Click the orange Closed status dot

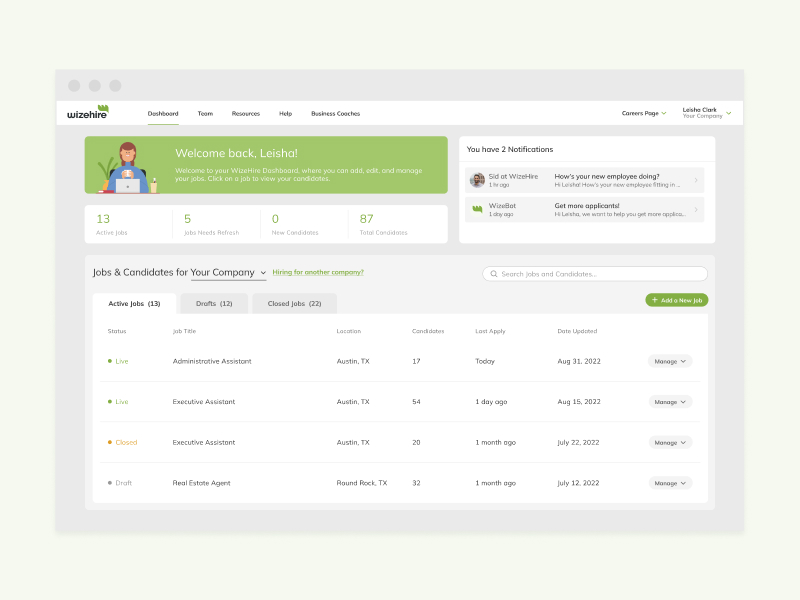pyautogui.click(x=109, y=442)
